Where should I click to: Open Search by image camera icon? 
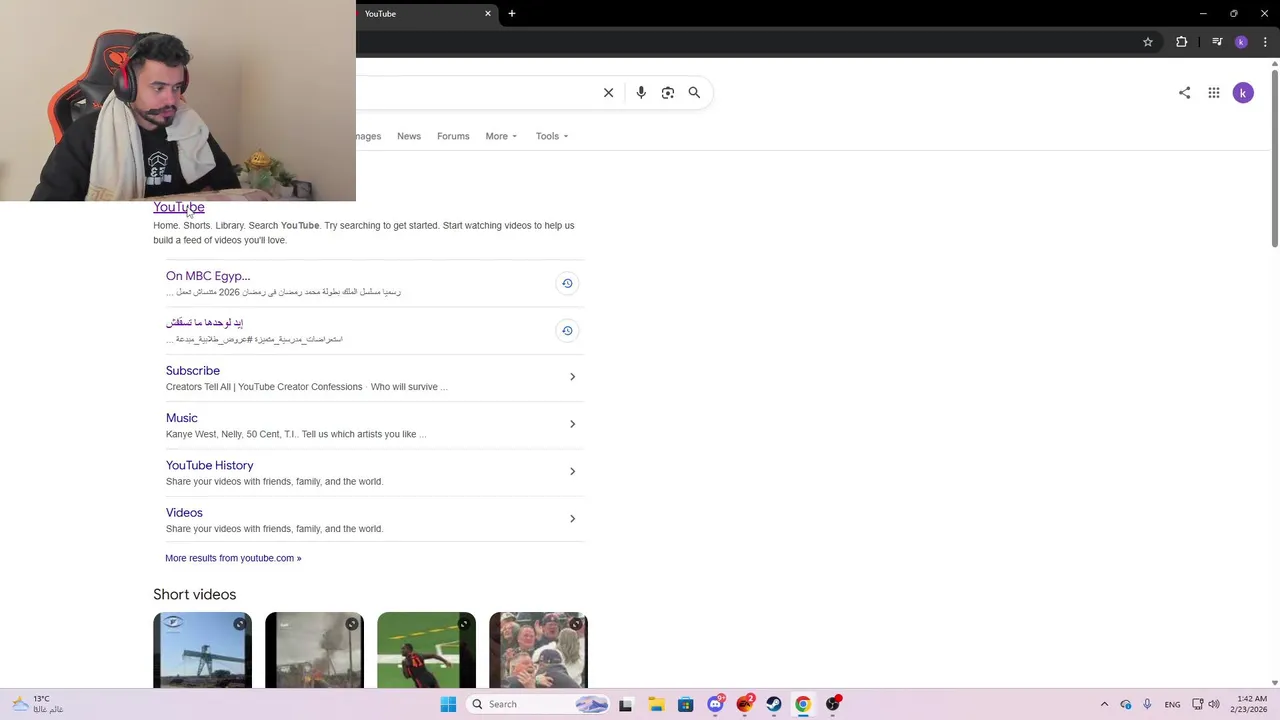click(668, 93)
